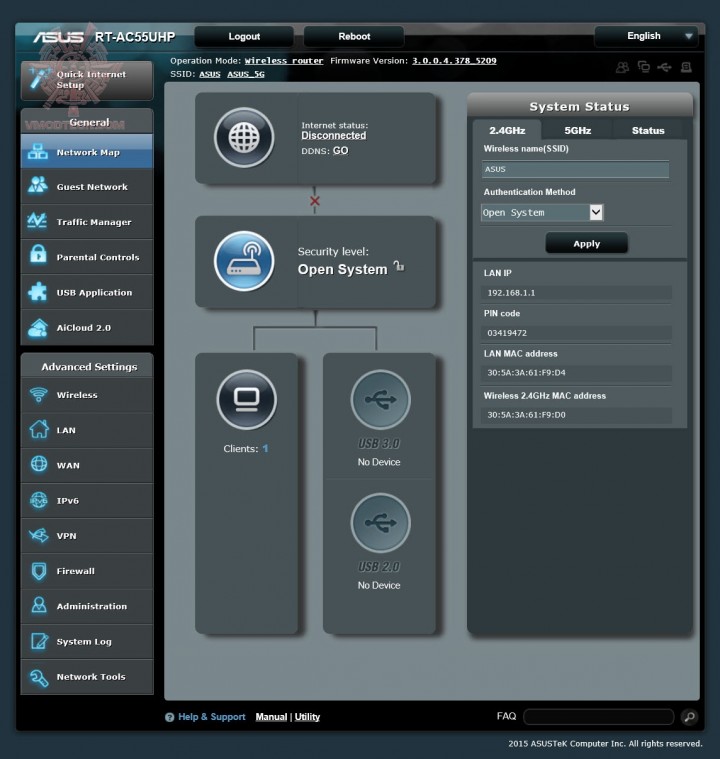The width and height of the screenshot is (720, 759).
Task: Click the LAN IP value 192.168.1.1
Action: pos(511,293)
